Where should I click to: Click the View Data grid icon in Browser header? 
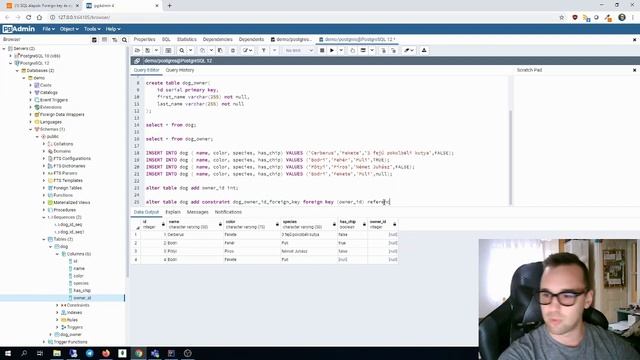104,40
